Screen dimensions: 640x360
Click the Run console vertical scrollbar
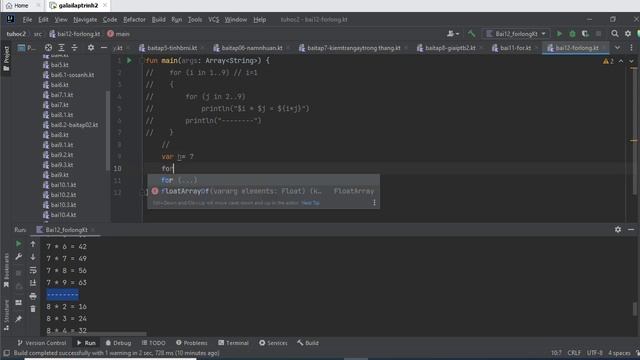(x=635, y=309)
